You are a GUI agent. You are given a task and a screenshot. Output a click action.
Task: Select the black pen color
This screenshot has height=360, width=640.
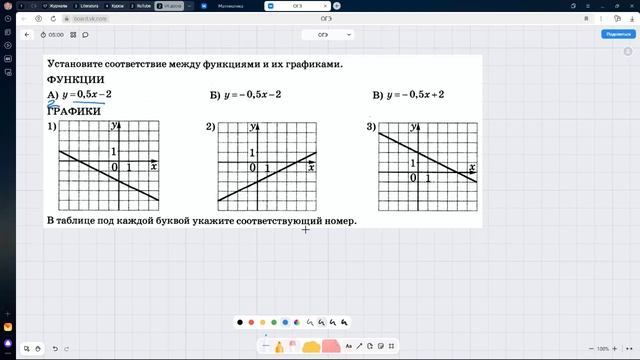[240, 322]
